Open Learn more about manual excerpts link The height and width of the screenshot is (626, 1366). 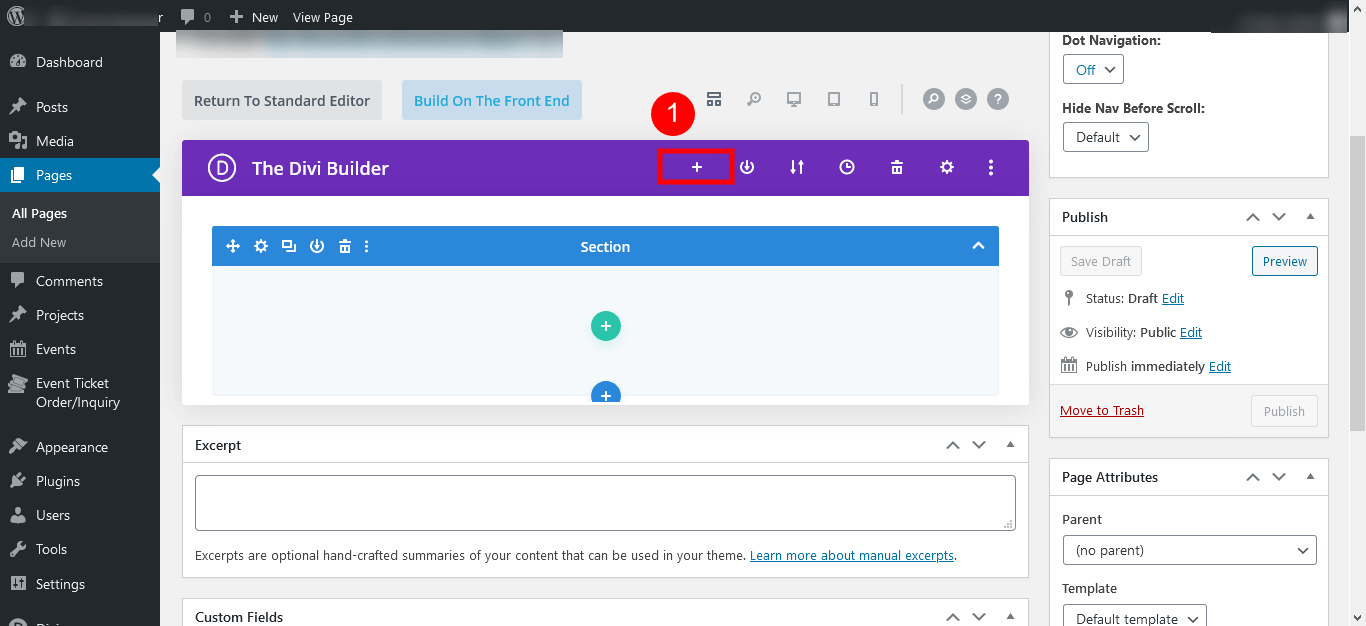[852, 555]
